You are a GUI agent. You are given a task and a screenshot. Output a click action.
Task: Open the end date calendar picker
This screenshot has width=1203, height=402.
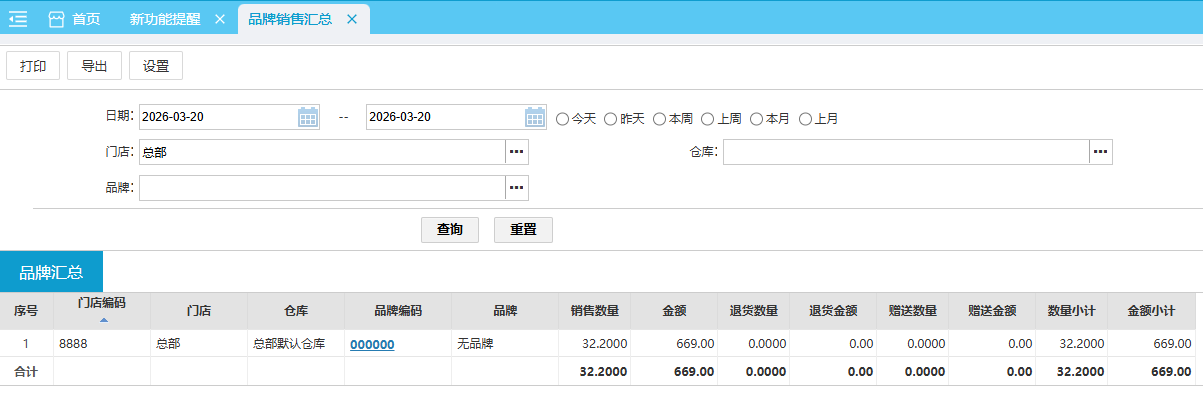click(x=535, y=118)
